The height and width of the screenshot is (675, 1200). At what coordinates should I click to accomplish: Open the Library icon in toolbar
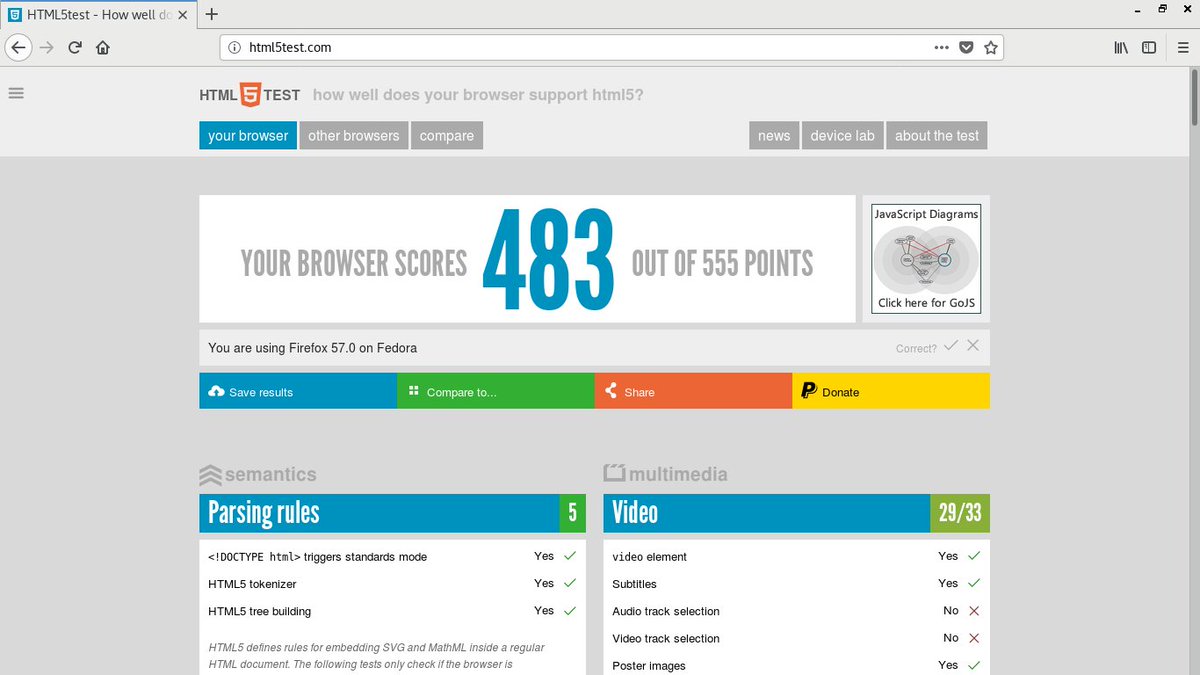click(1121, 47)
